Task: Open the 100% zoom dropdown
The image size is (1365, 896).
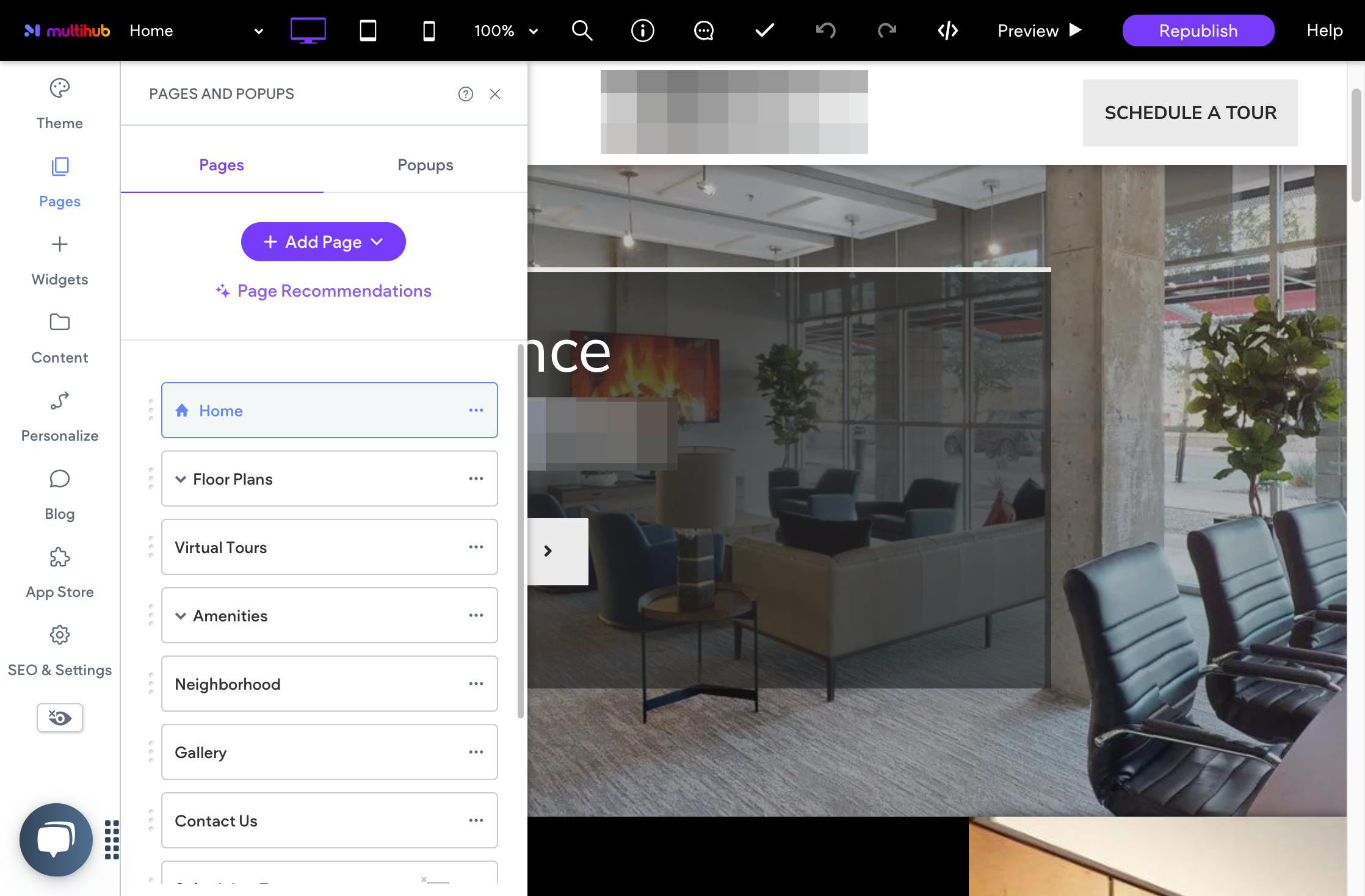Action: [506, 31]
